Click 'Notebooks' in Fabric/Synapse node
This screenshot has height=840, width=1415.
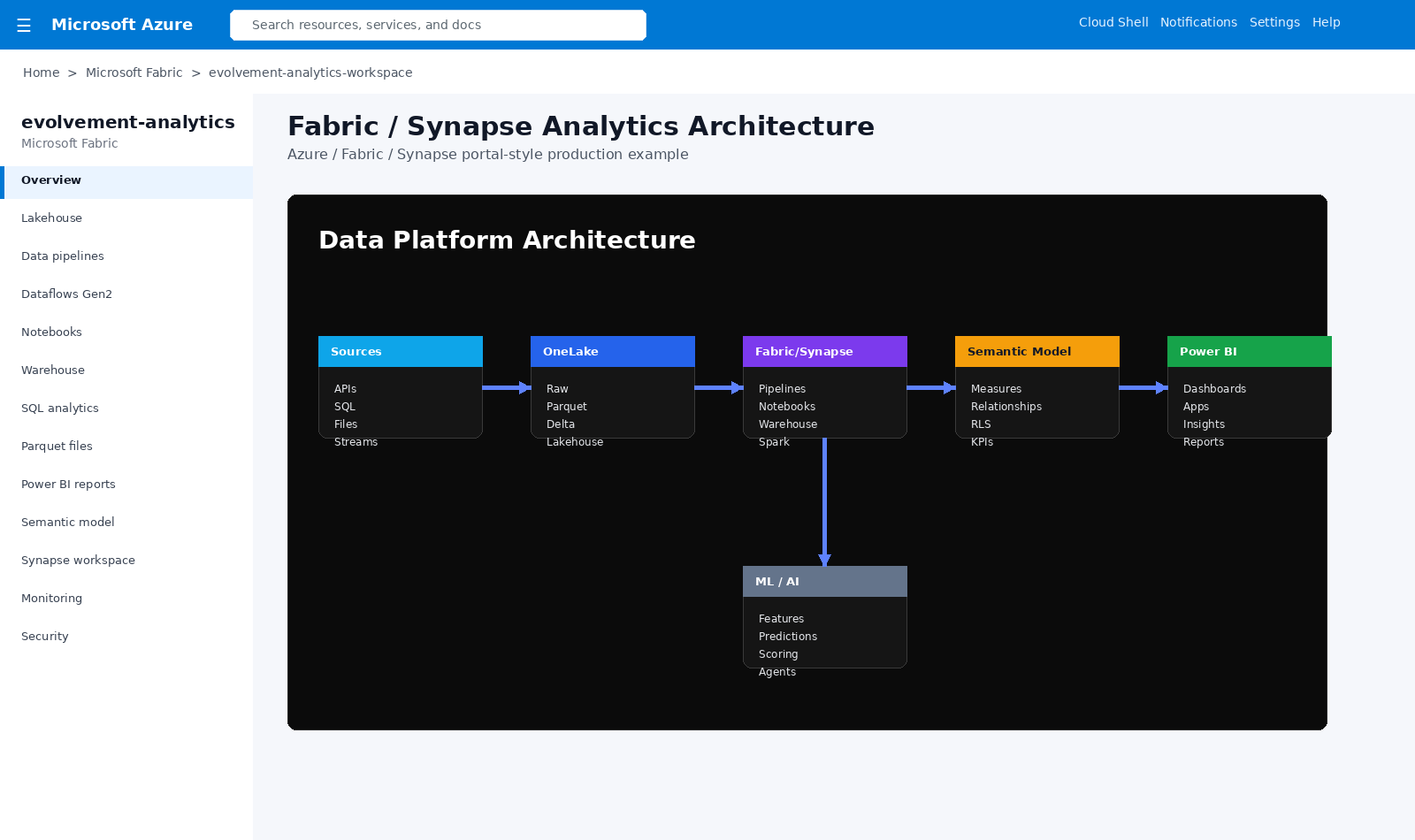(x=787, y=407)
